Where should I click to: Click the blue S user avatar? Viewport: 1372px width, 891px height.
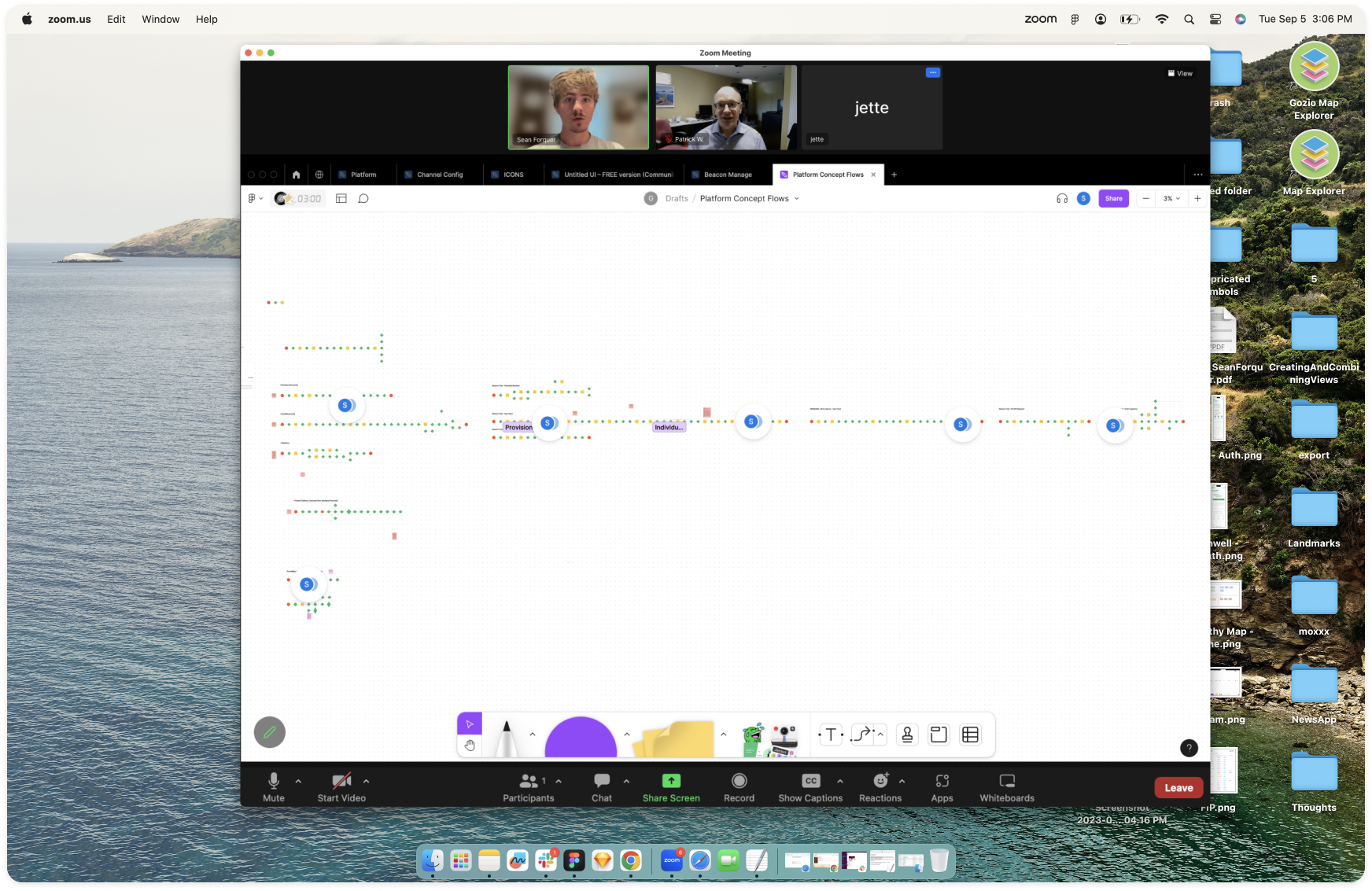point(1083,198)
